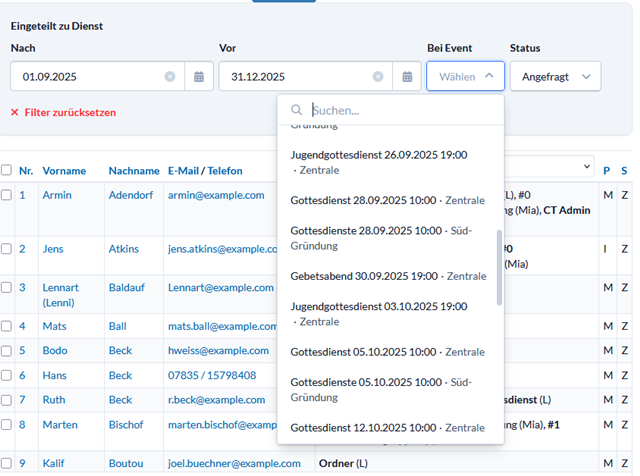Click row number 4 link
Viewport: 640px width, 476px height.
(22, 326)
